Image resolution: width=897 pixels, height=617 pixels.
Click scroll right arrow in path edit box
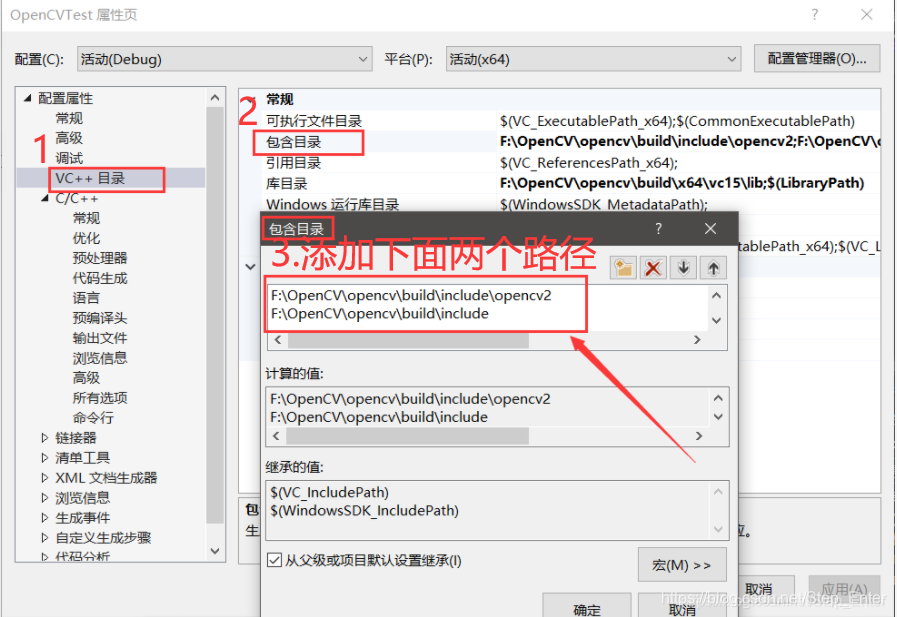click(x=697, y=340)
